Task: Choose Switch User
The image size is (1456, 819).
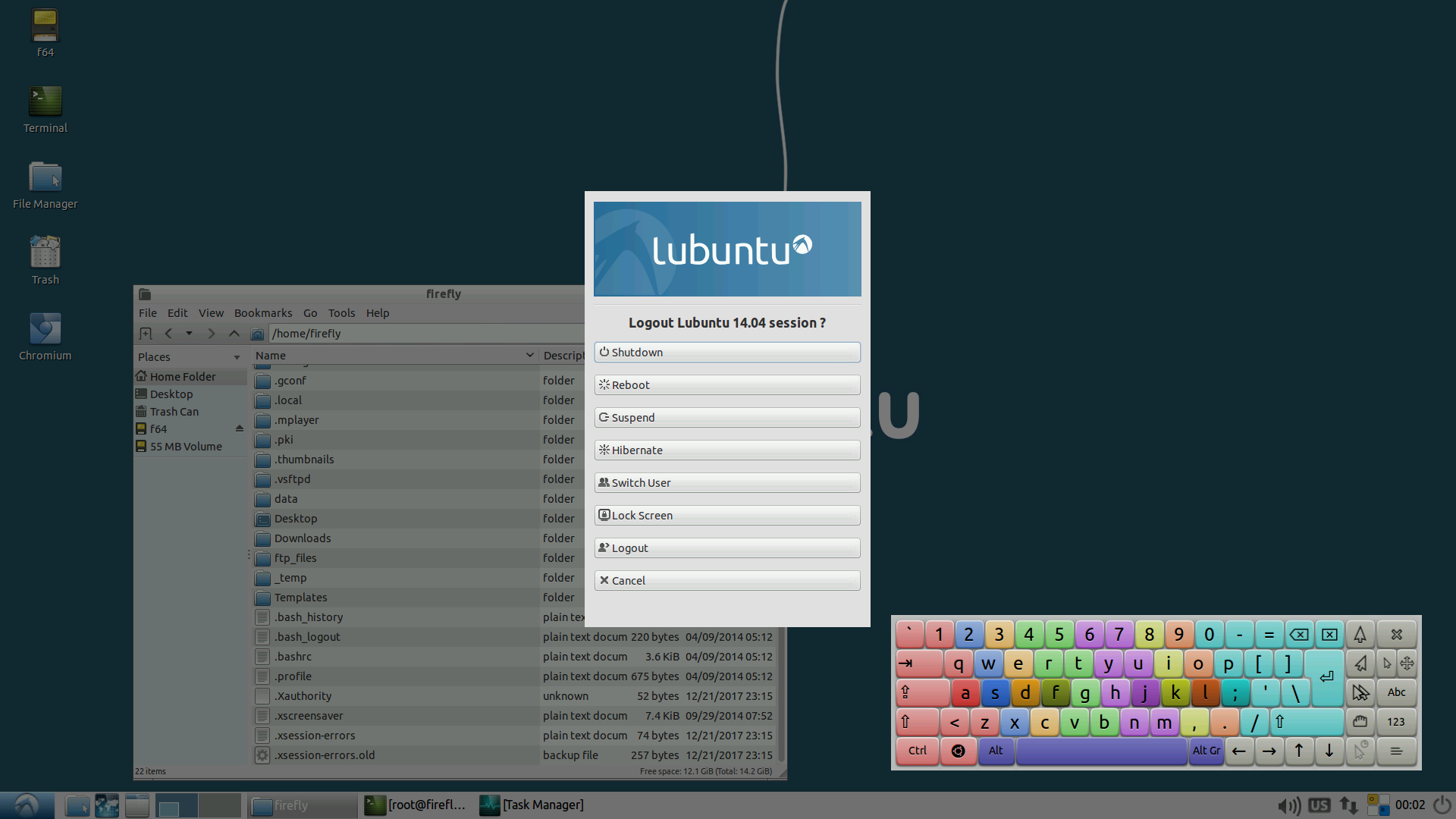Action: pos(727,483)
